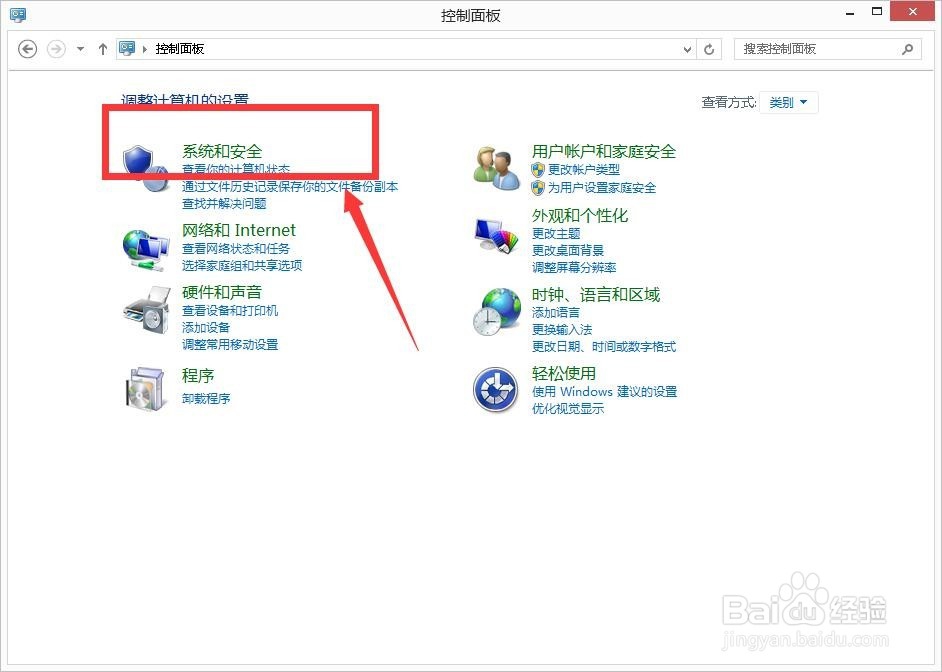Click inside the 搜索控制面板 search box
The height and width of the screenshot is (672, 942).
point(820,48)
